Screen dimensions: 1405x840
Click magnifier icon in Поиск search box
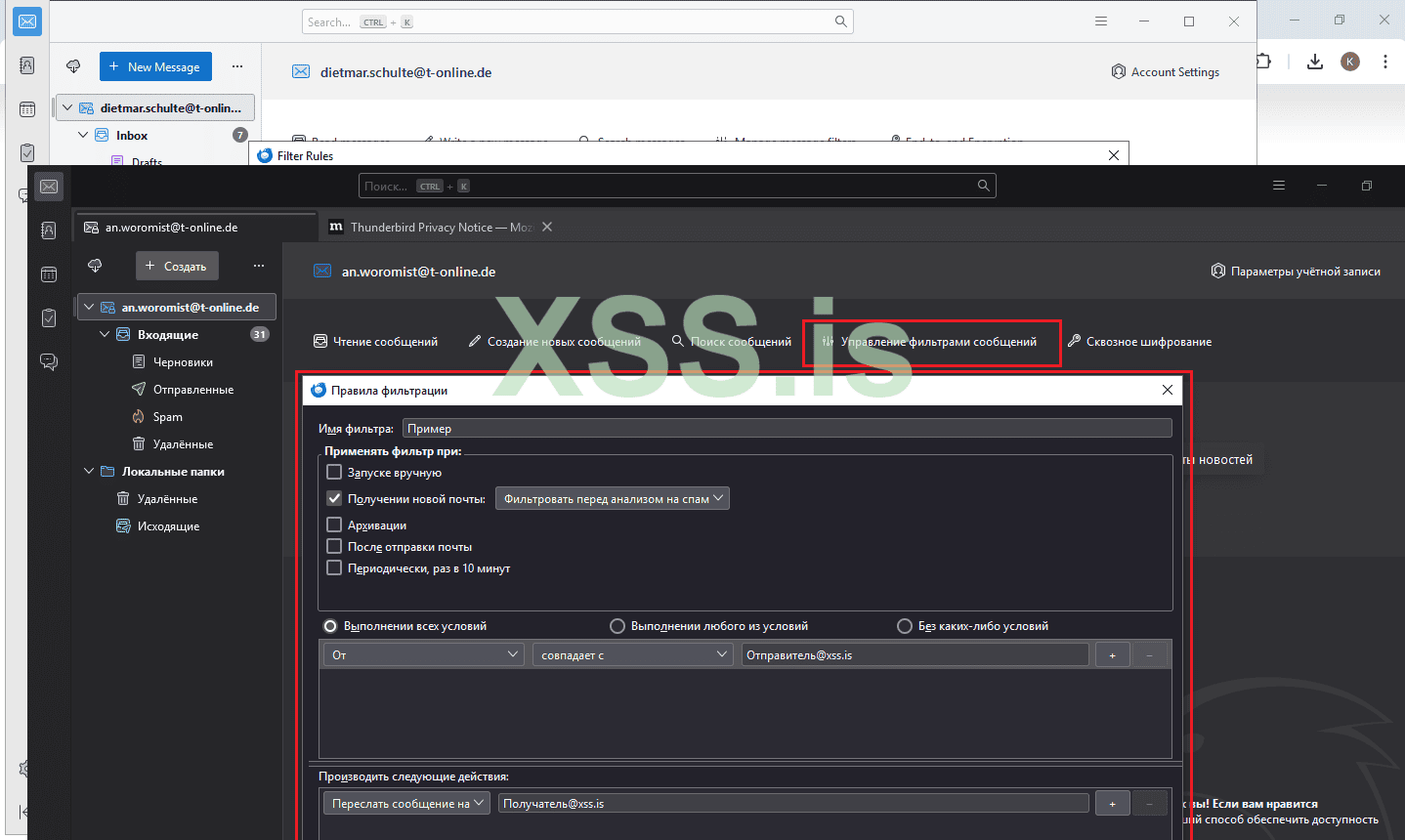(984, 186)
